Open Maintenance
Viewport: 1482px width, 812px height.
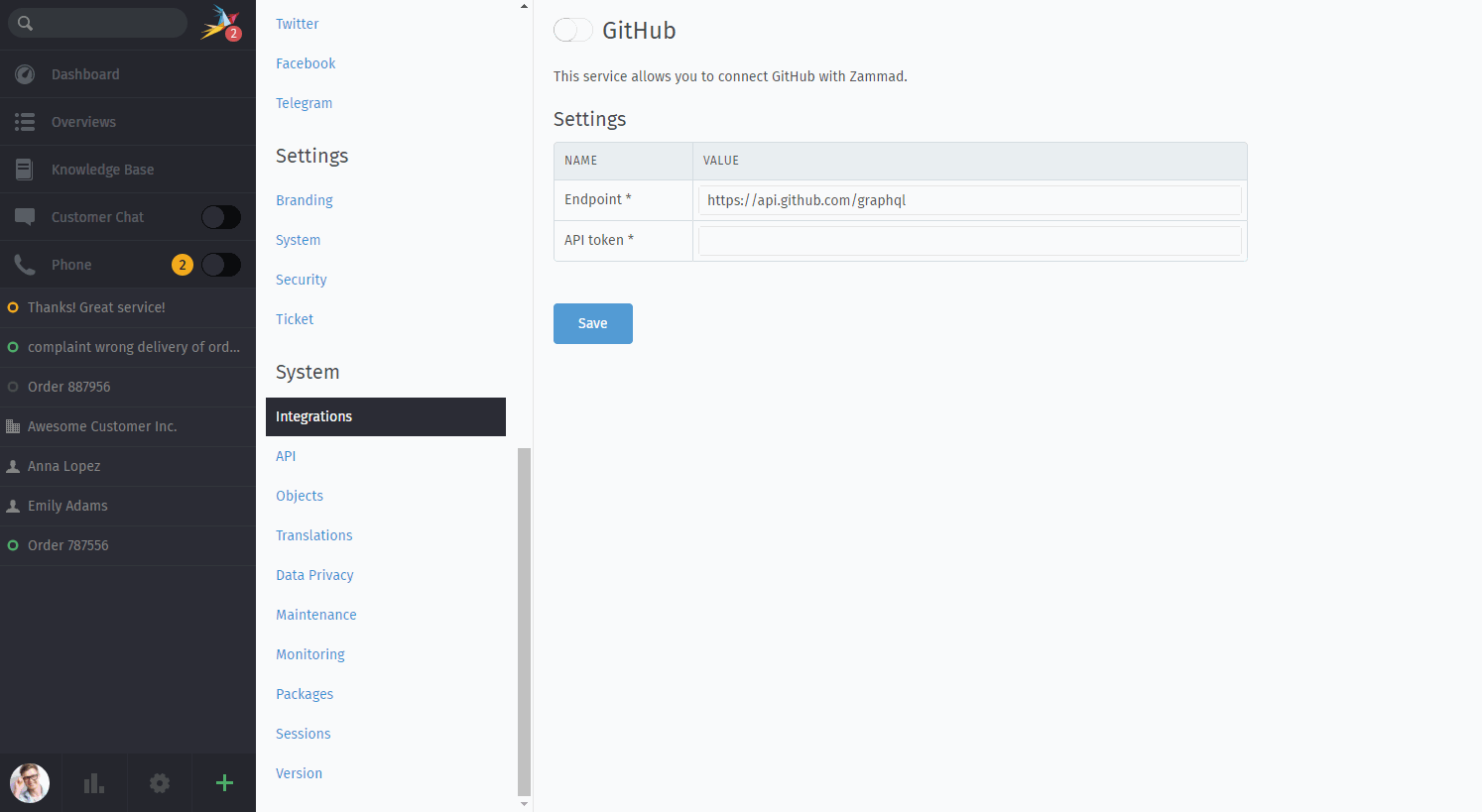[x=316, y=615]
